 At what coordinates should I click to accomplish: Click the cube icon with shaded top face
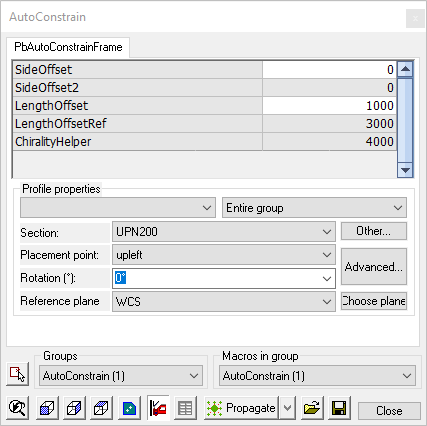click(101, 408)
